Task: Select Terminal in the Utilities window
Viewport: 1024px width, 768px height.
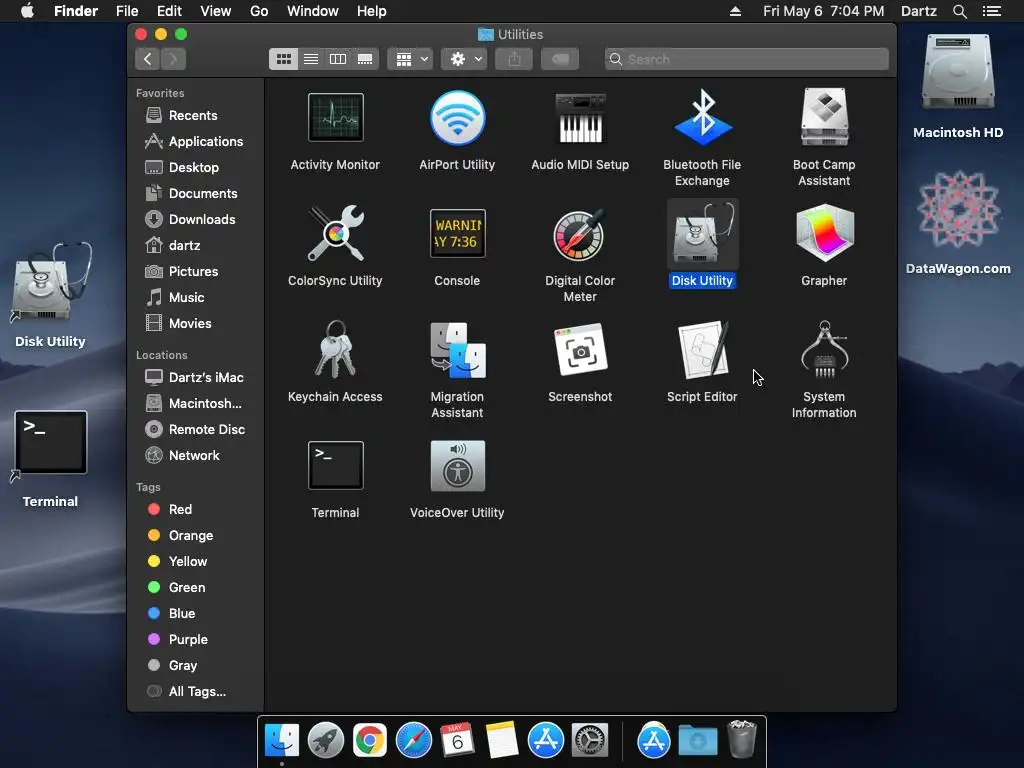Action: tap(335, 466)
